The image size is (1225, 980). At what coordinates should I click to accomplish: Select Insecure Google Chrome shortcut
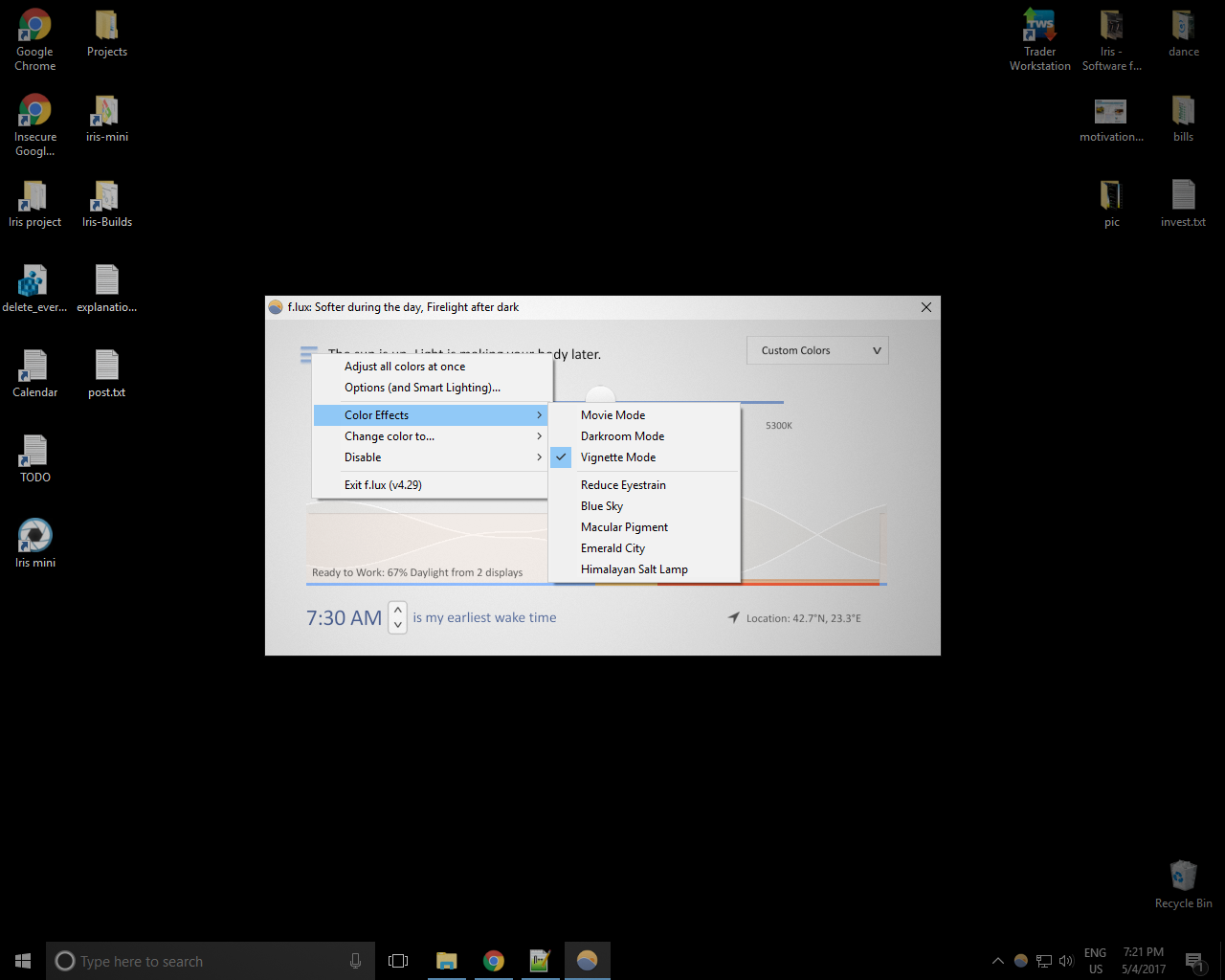click(35, 125)
